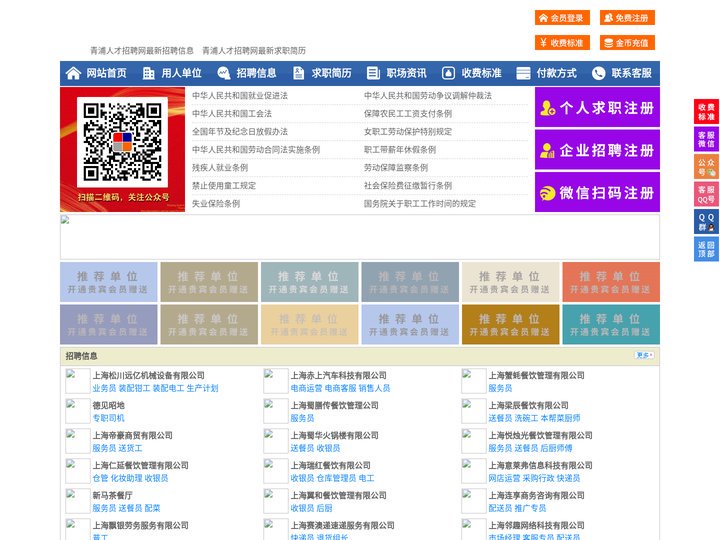Open 客服QQ号 pink sidebar widget
The width and height of the screenshot is (720, 540).
(706, 194)
